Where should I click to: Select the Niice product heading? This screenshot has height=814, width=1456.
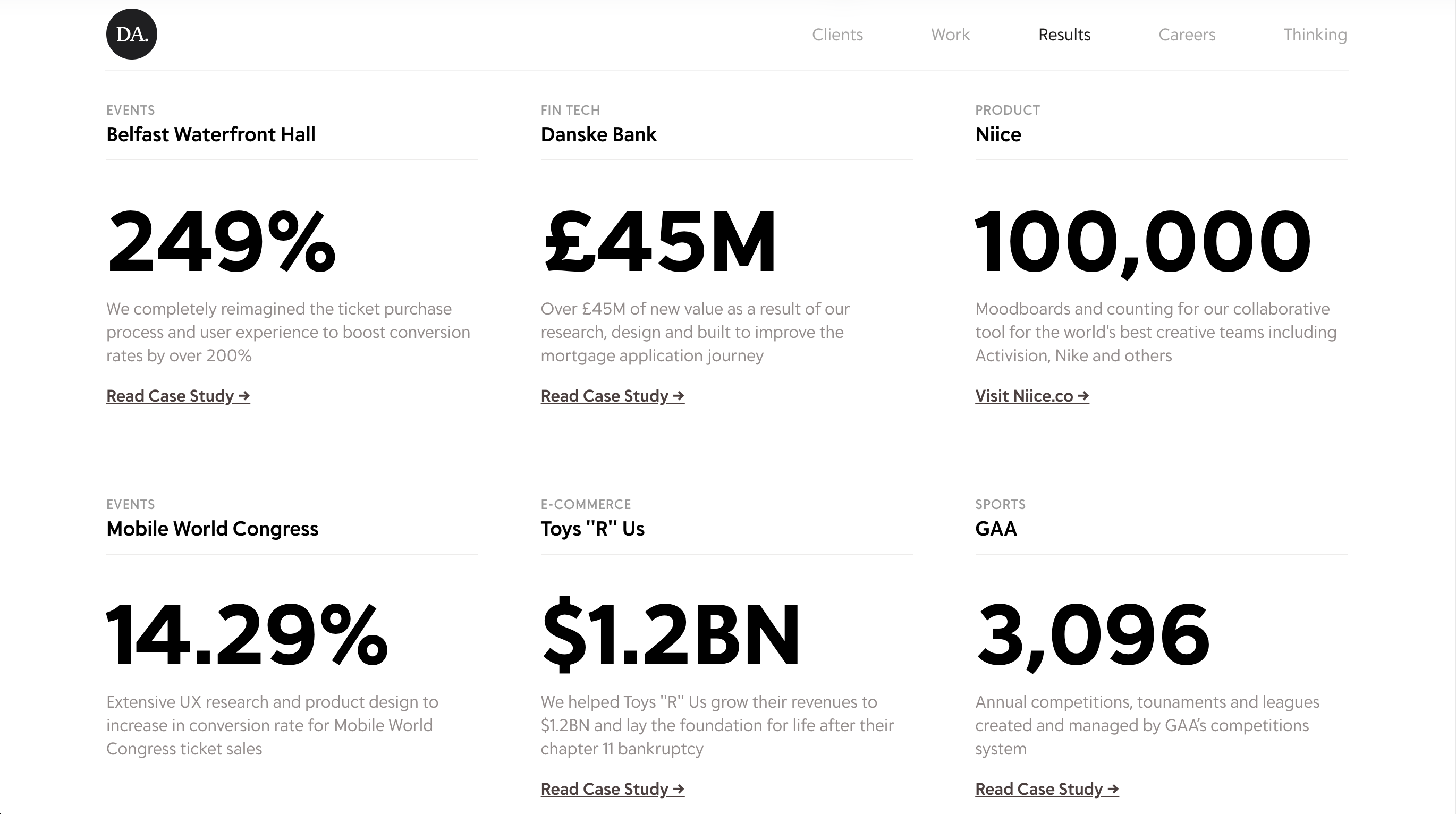coord(998,134)
